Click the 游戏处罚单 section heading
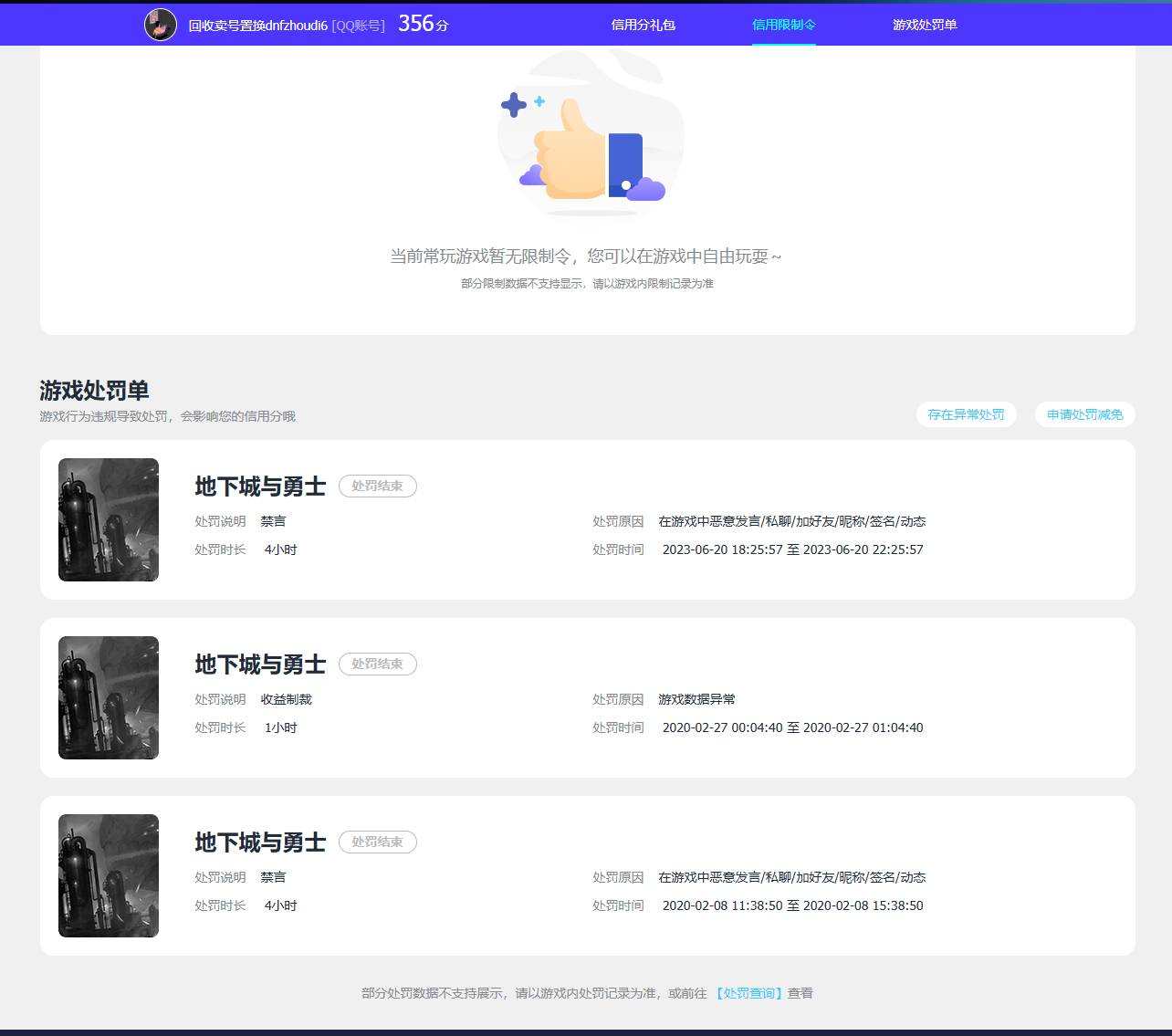Screen dimensions: 1172x1036 tap(94, 391)
